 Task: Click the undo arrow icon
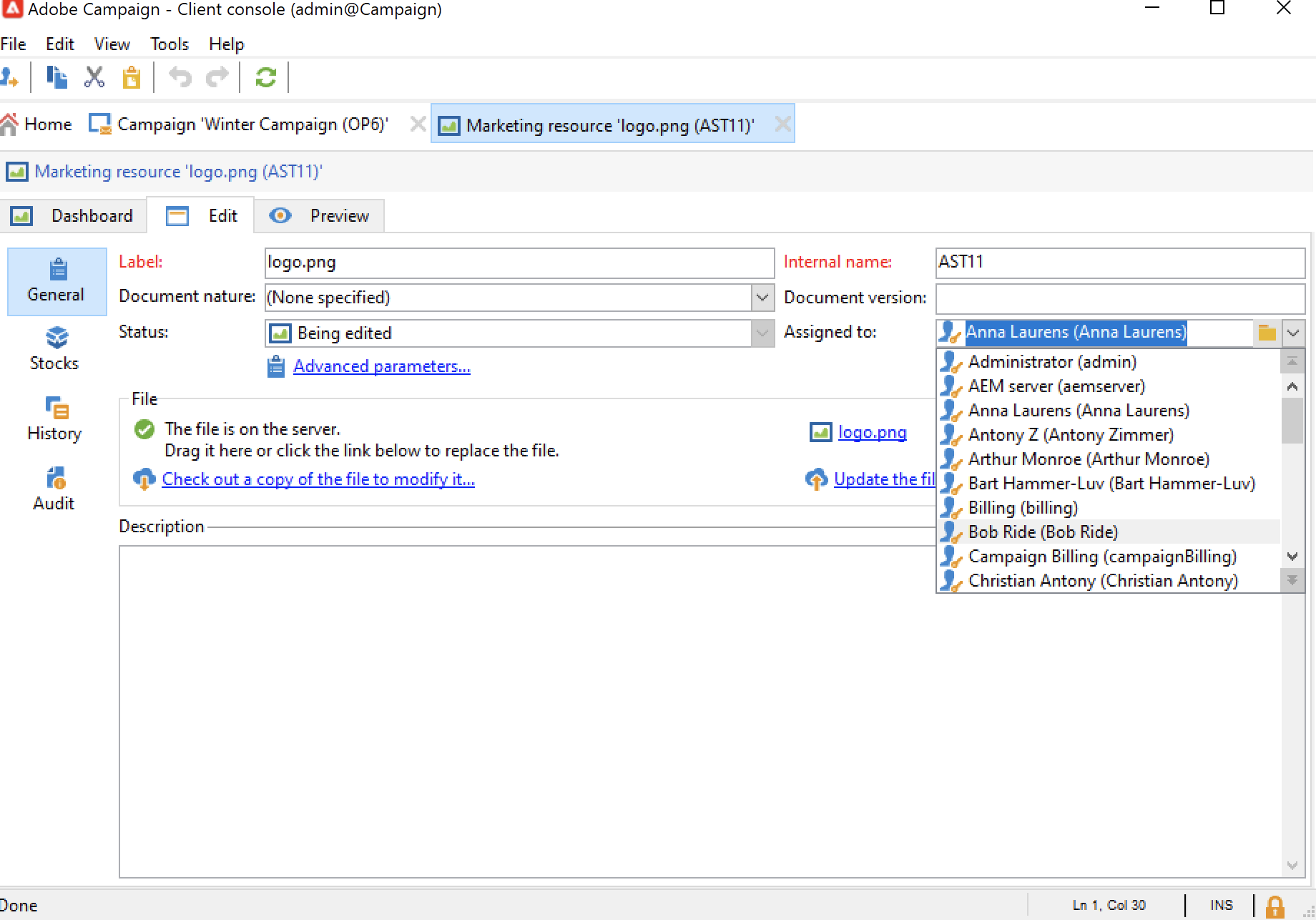180,77
